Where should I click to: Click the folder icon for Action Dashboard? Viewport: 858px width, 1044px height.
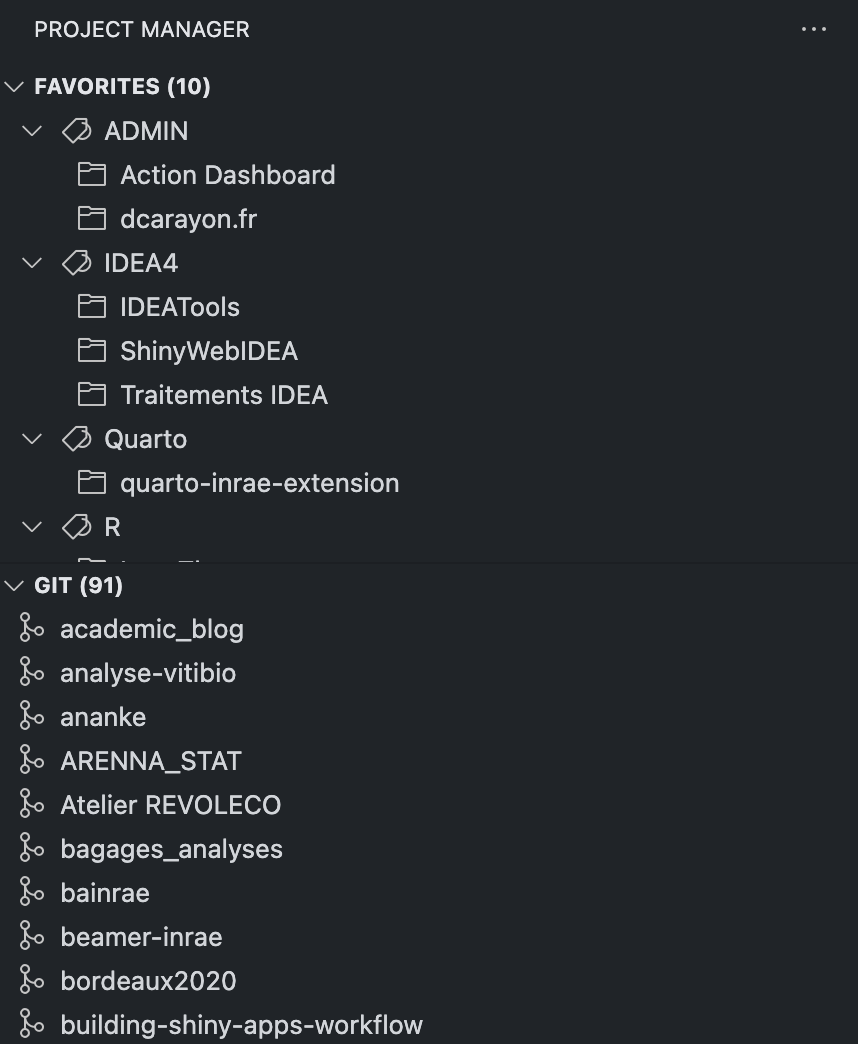click(92, 175)
